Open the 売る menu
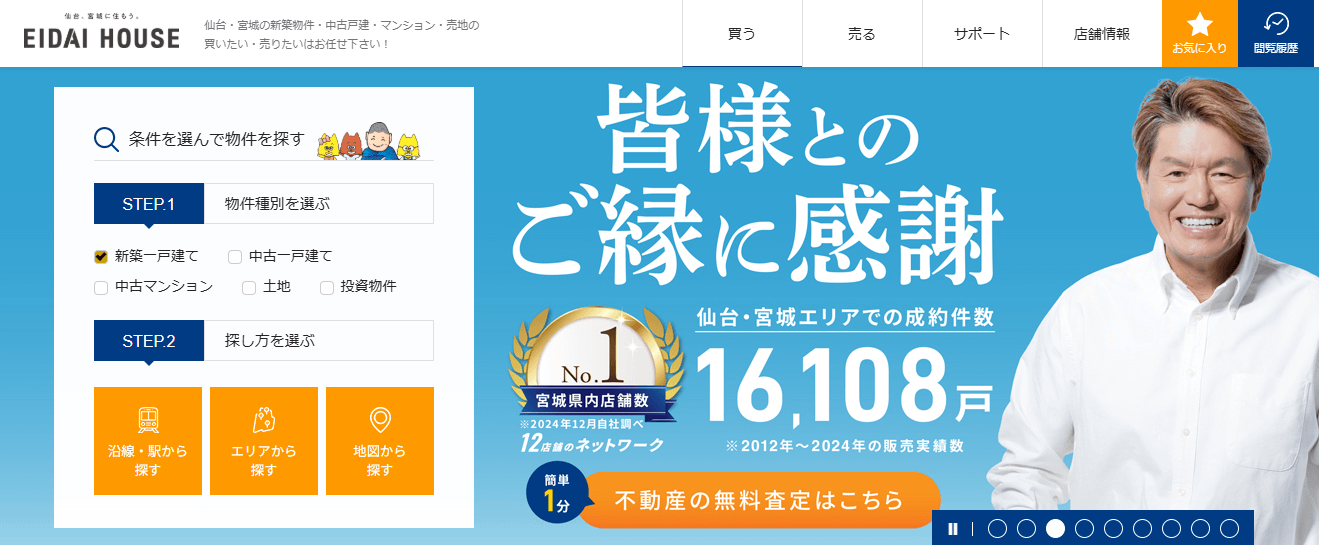Image resolution: width=1319 pixels, height=545 pixels. pos(862,34)
